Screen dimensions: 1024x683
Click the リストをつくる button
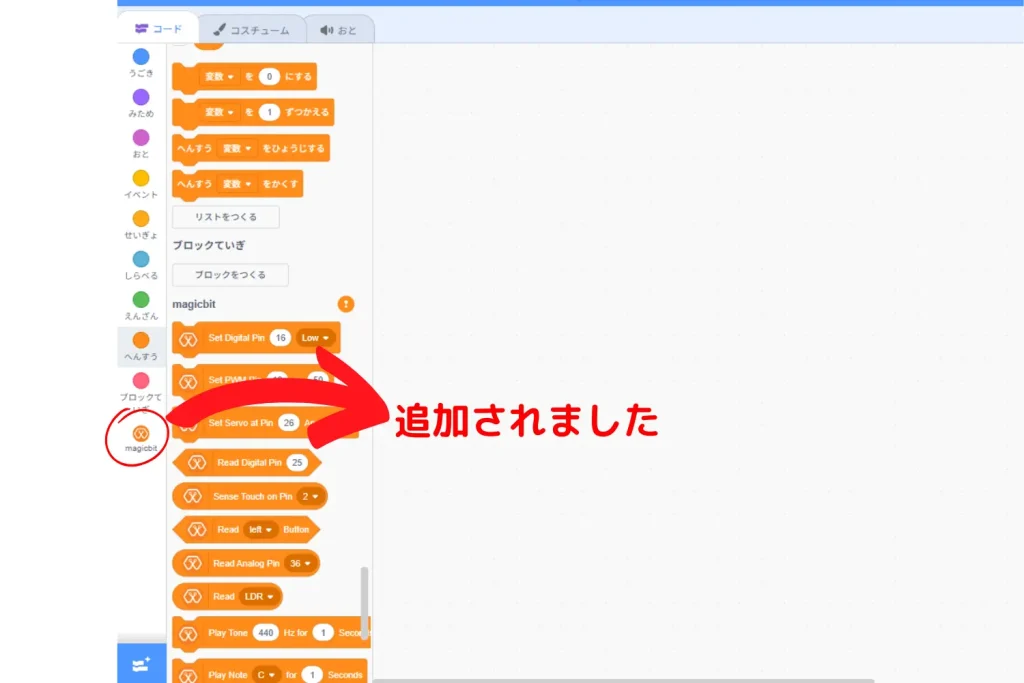coord(225,217)
